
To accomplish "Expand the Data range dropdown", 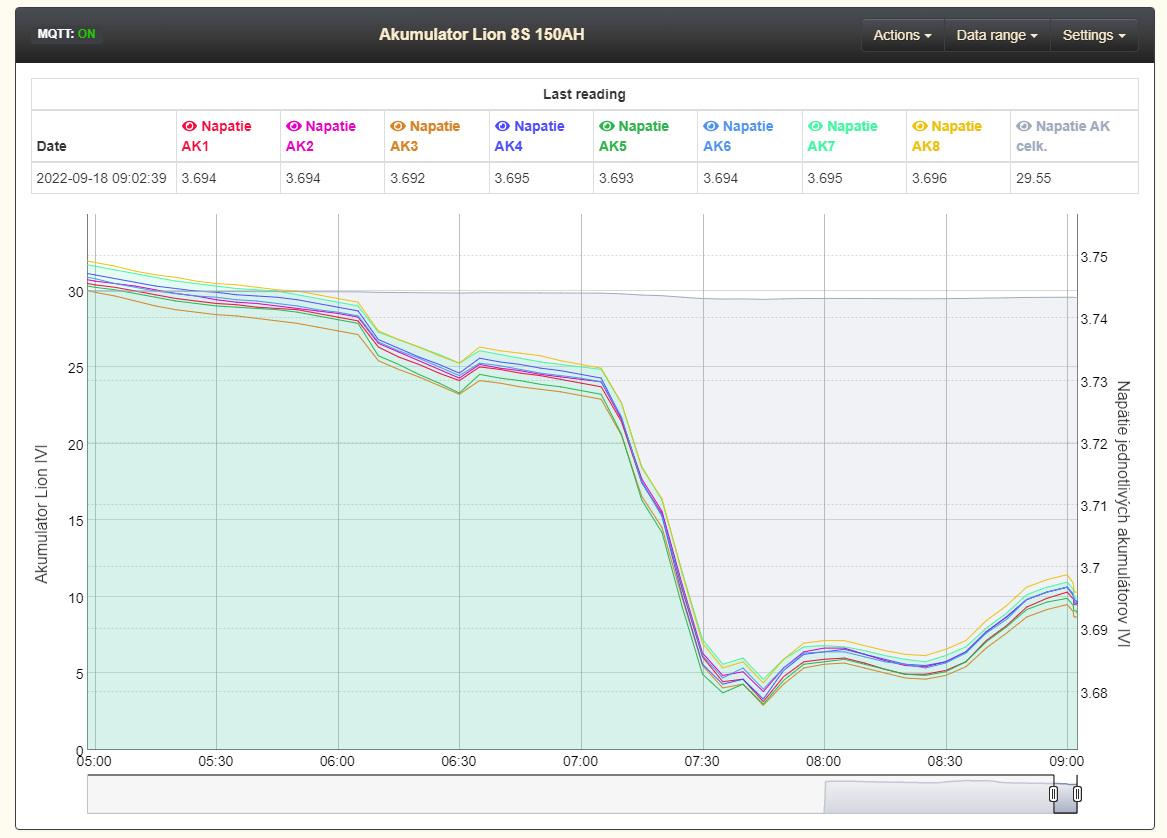I will [996, 35].
